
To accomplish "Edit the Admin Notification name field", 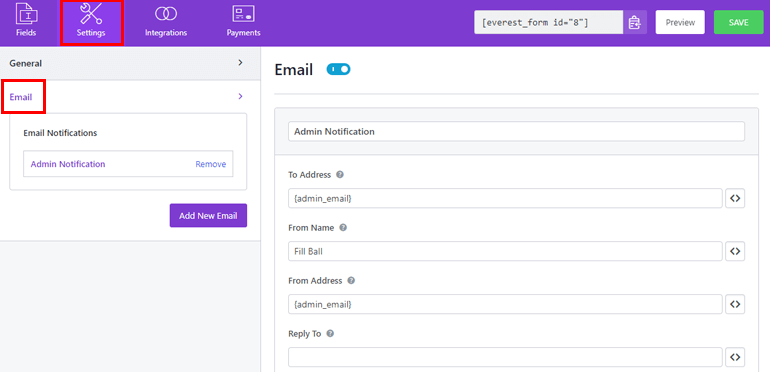I will coord(516,132).
